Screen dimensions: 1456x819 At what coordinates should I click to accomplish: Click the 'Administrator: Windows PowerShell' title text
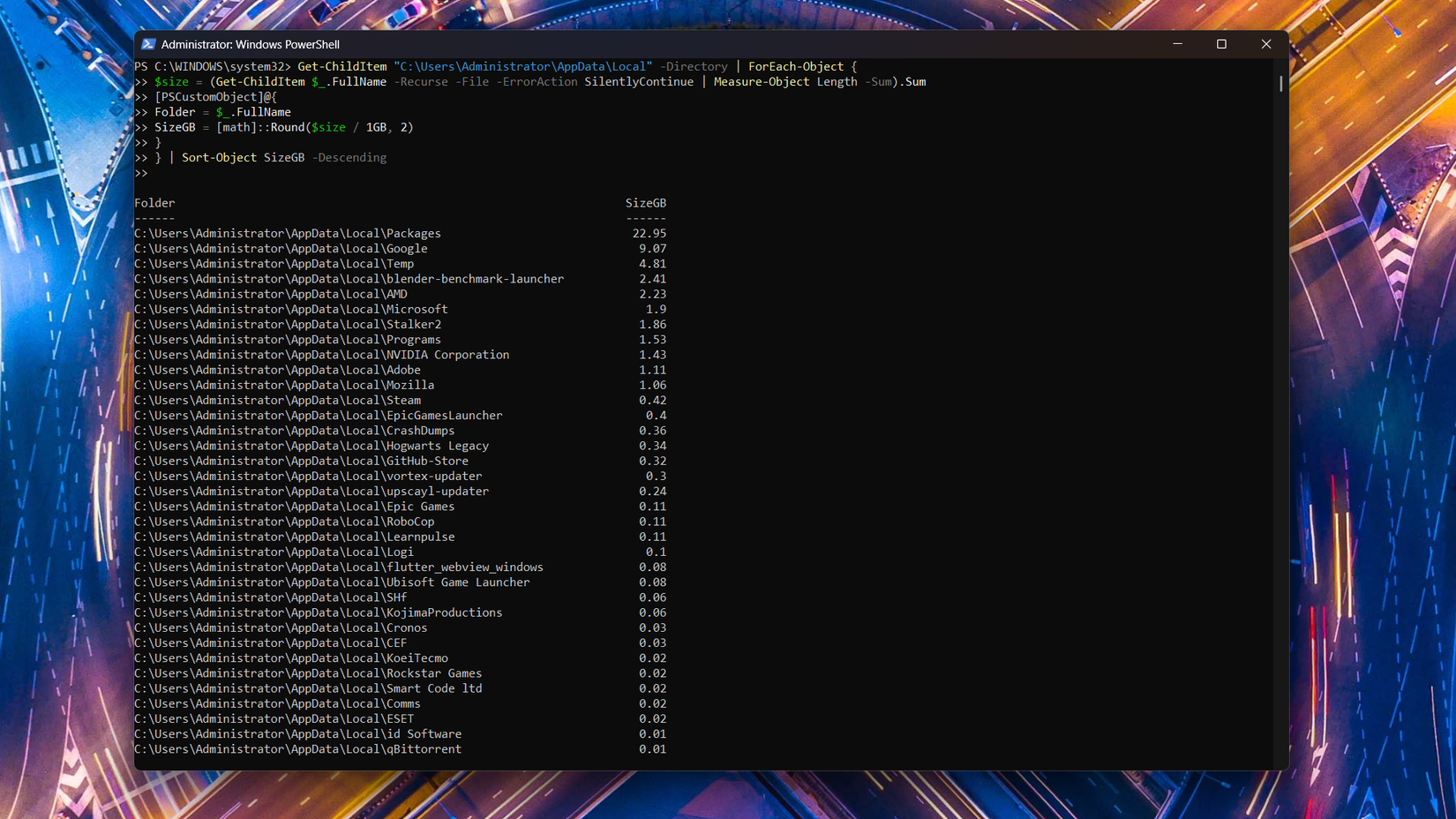(250, 44)
